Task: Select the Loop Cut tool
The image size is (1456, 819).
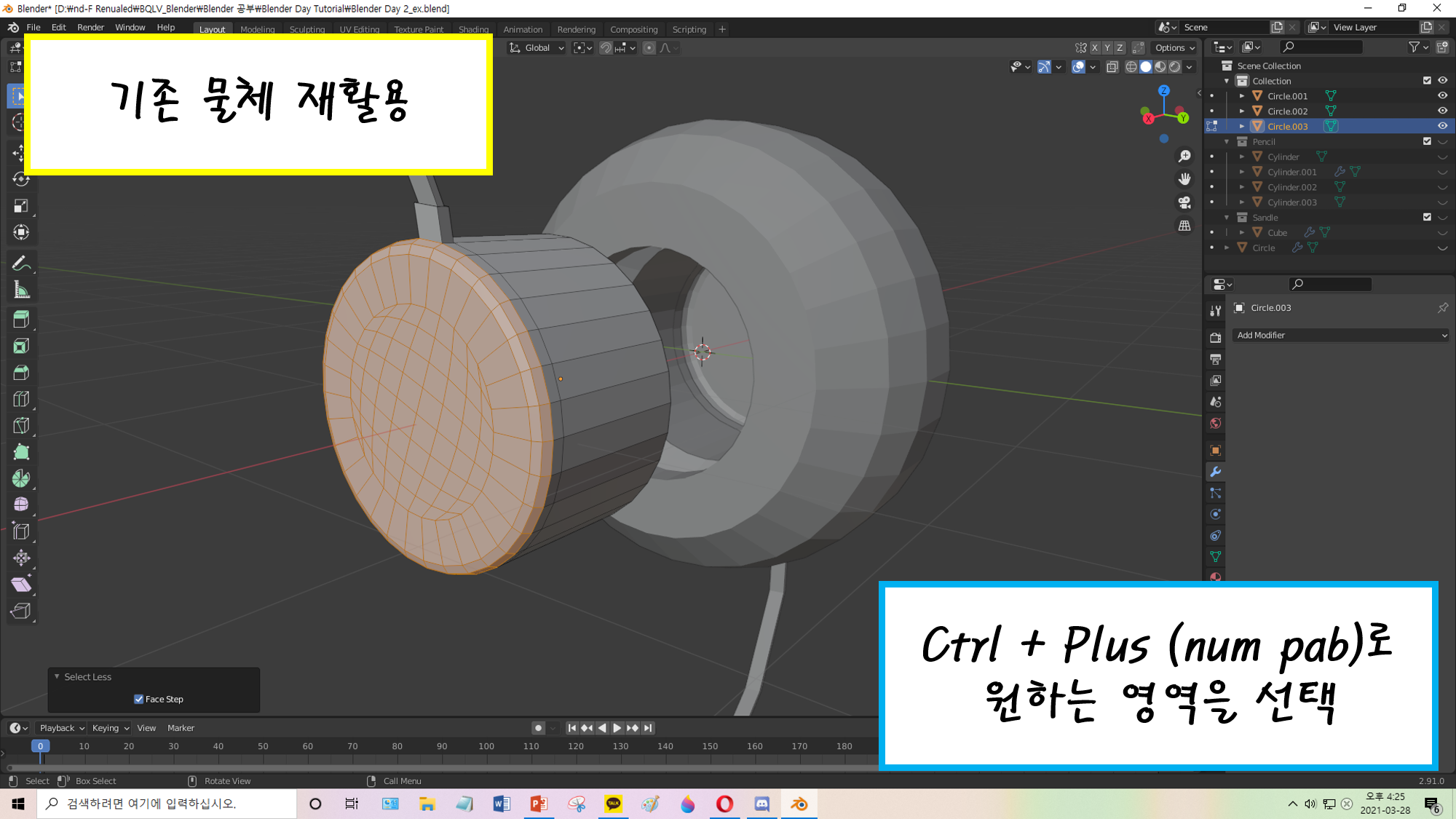Action: coord(21,399)
